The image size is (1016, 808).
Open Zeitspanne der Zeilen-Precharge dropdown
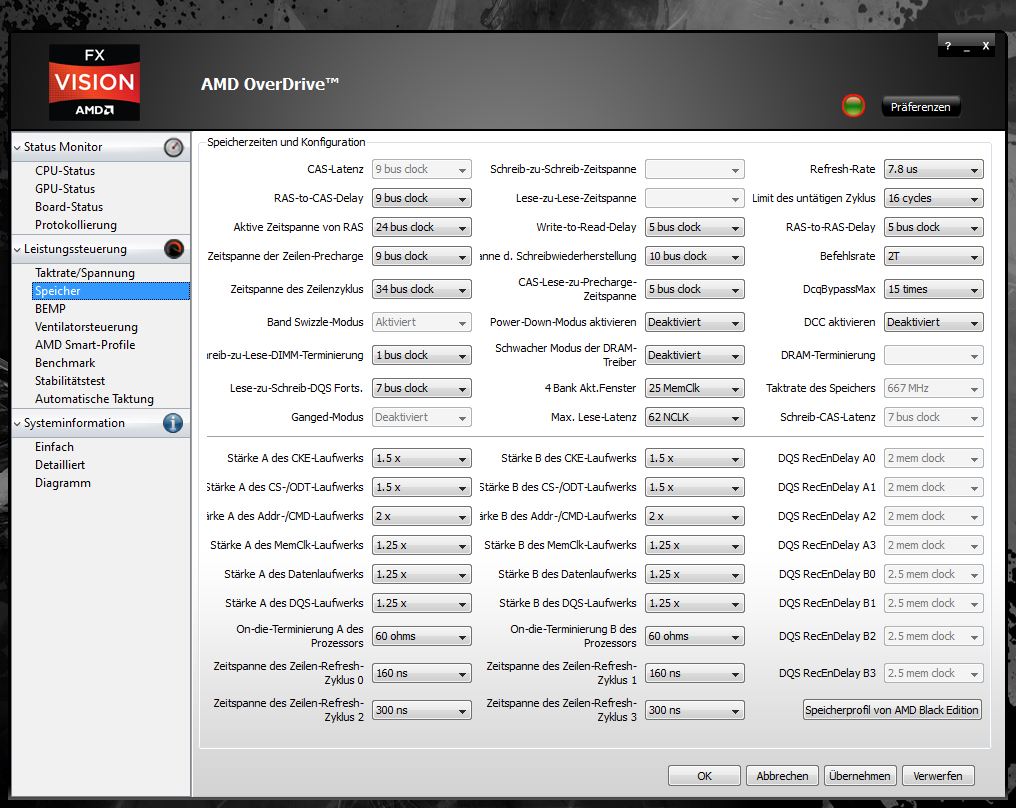click(421, 257)
